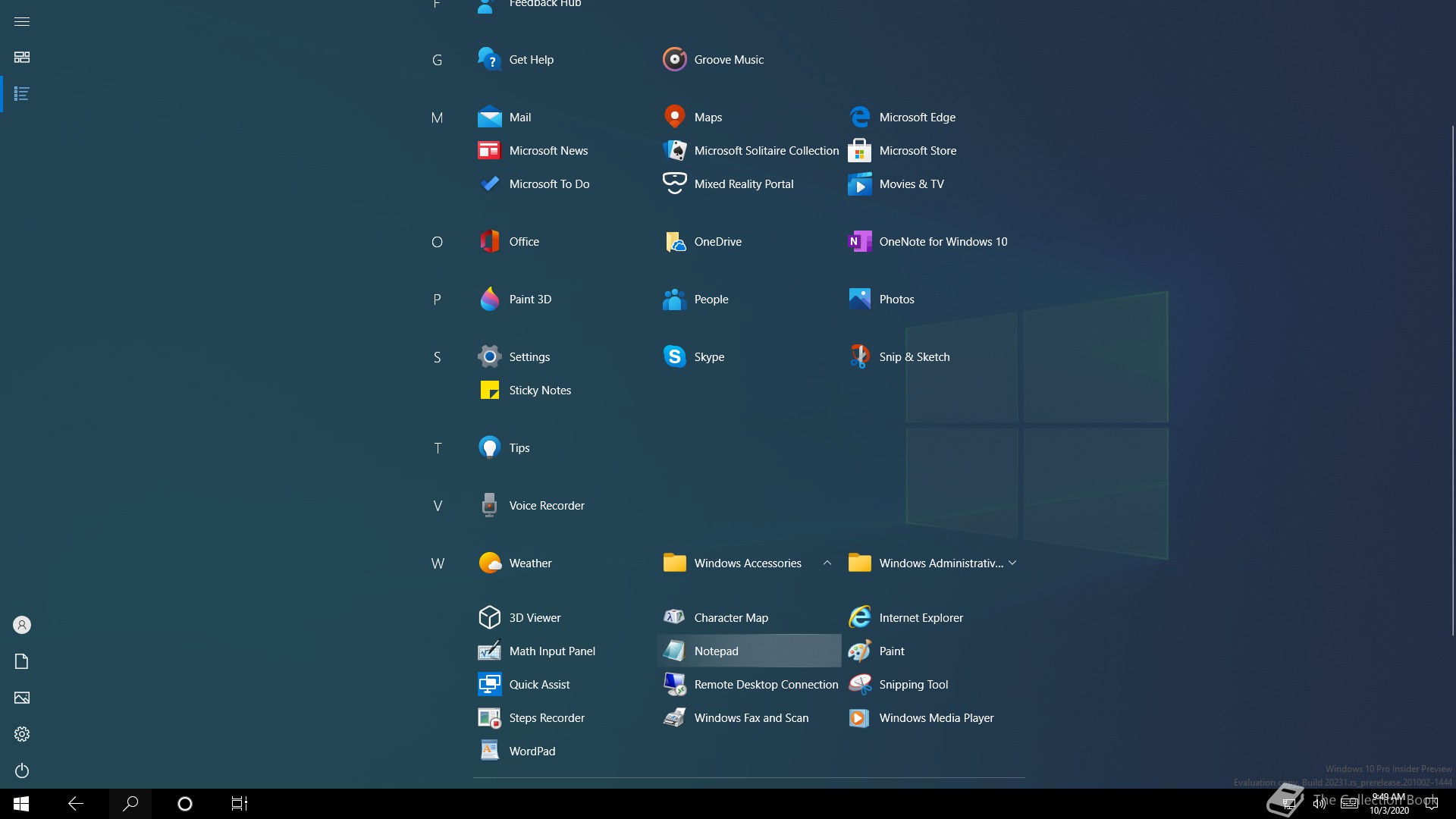1456x819 pixels.
Task: Launch Paint 3D icon
Action: pyautogui.click(x=489, y=299)
